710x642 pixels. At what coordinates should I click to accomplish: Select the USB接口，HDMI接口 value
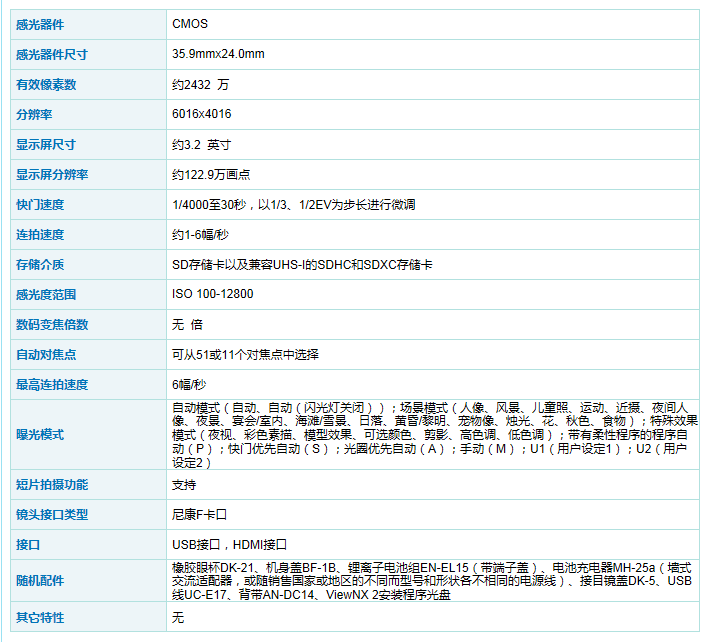[x=229, y=545]
